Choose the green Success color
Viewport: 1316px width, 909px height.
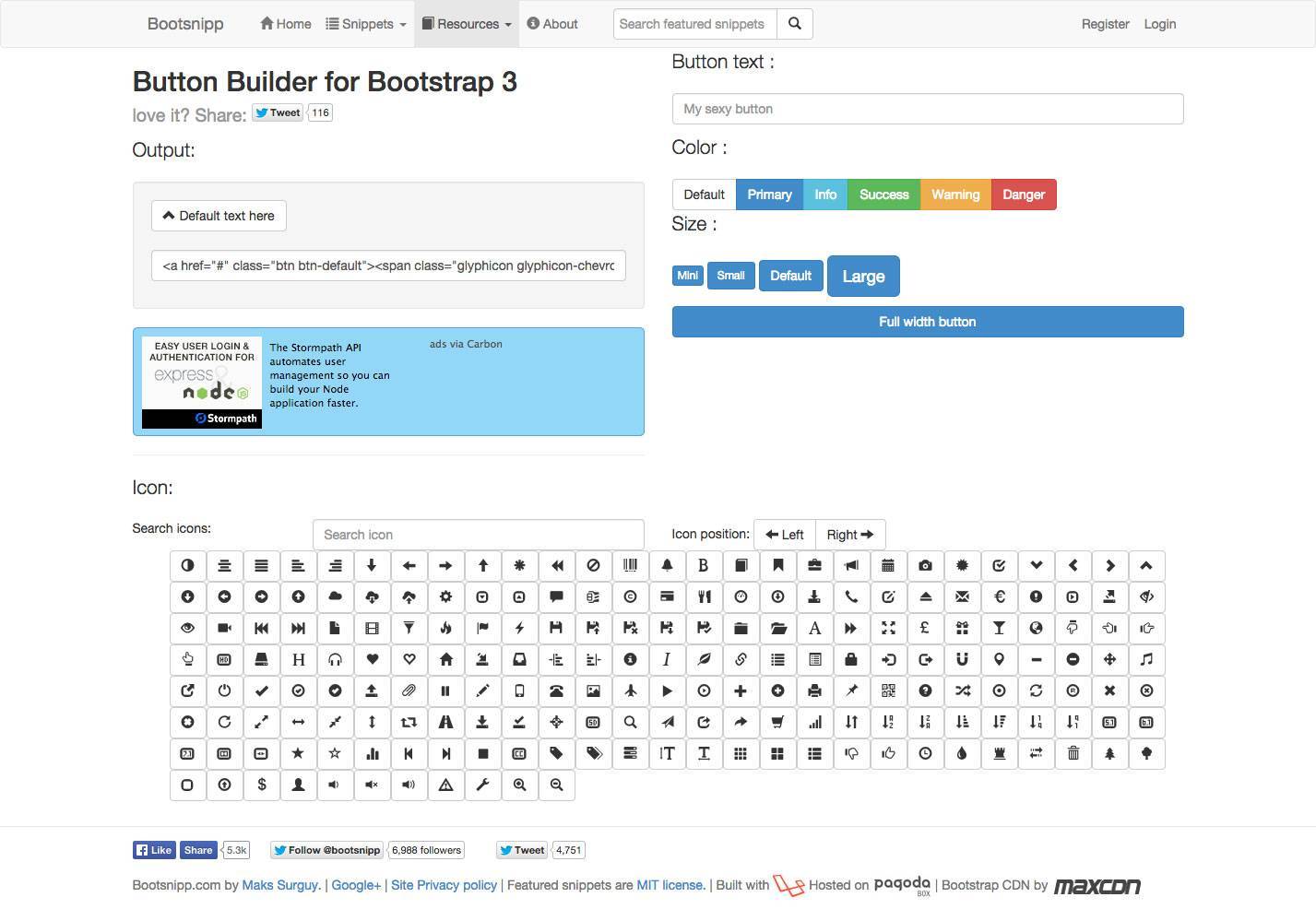click(883, 195)
